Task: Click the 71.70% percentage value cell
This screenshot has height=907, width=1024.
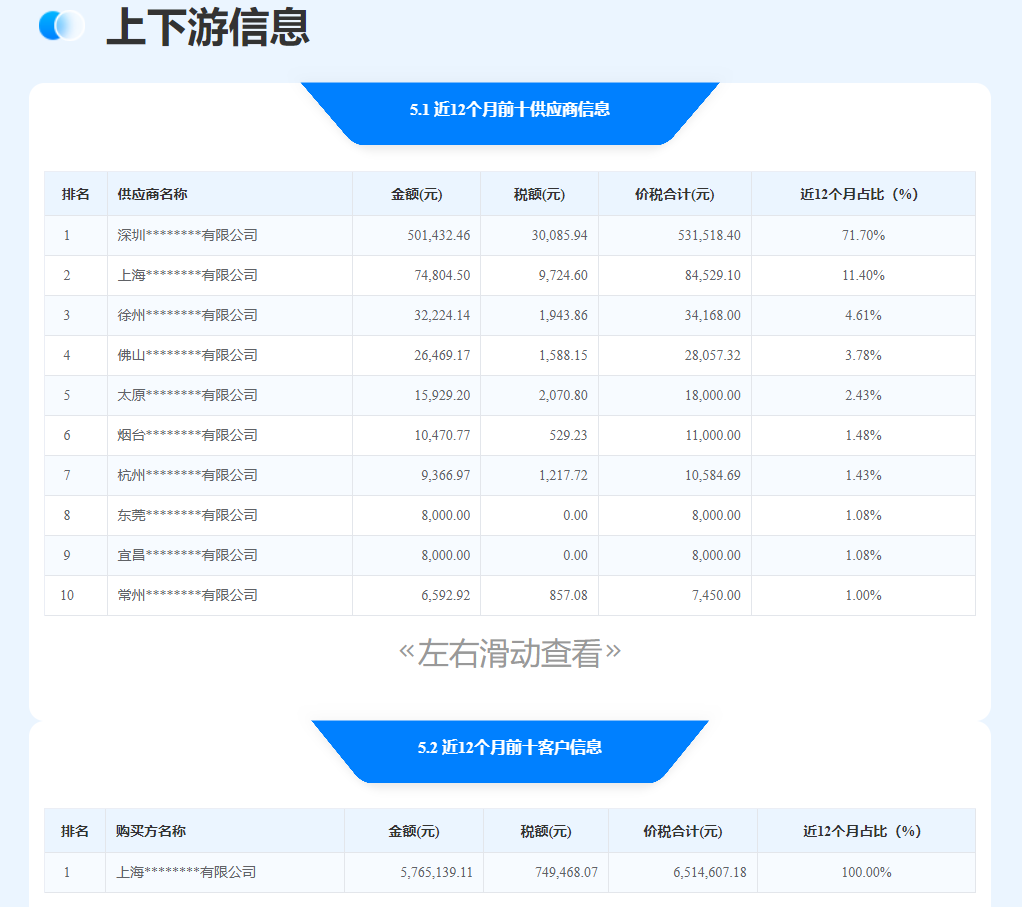Action: tap(862, 235)
